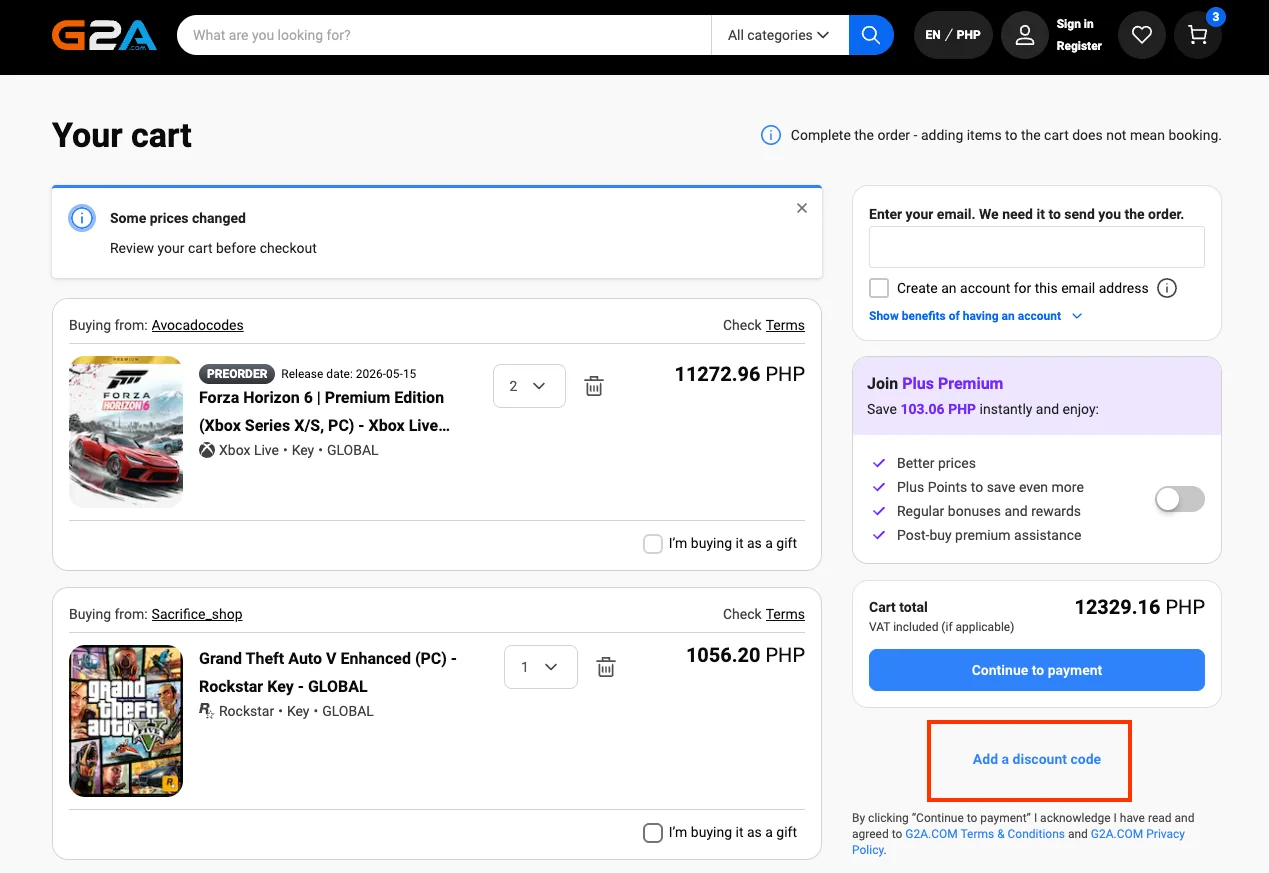The image size is (1269, 873).
Task: Click Sign in link
Action: tap(1075, 24)
